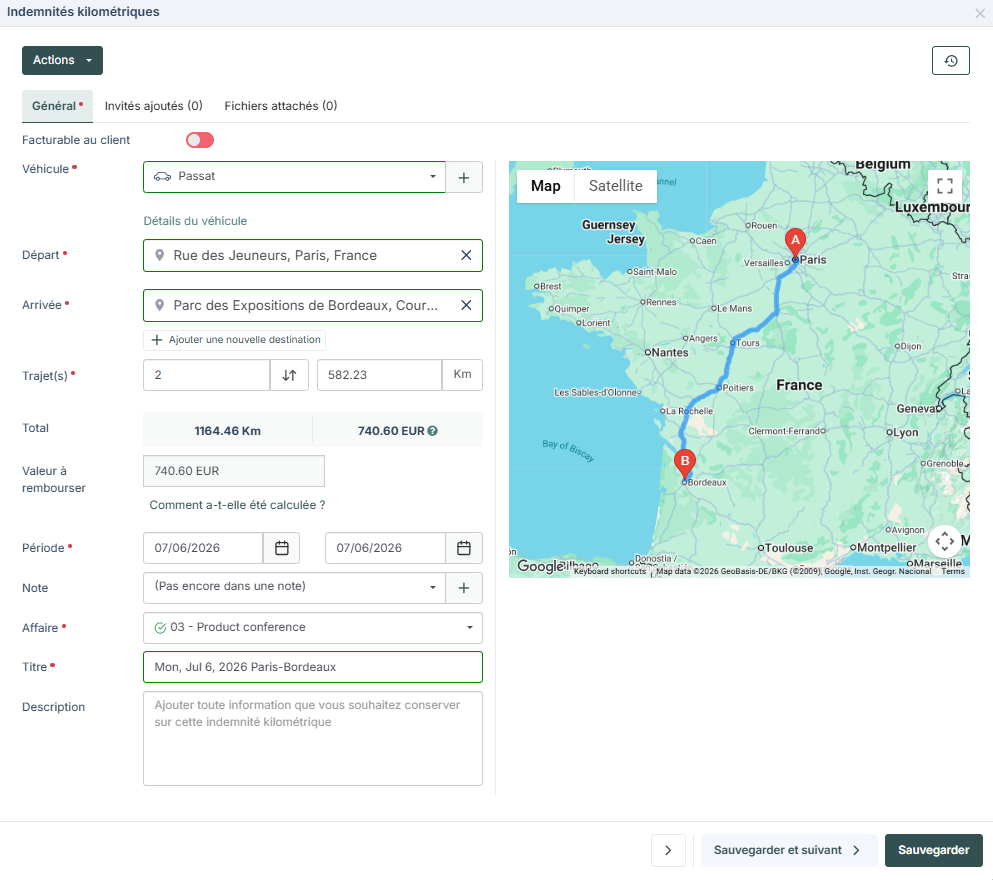The width and height of the screenshot is (993, 880).
Task: Open the Fichiers attachés (0) tab
Action: (x=281, y=106)
